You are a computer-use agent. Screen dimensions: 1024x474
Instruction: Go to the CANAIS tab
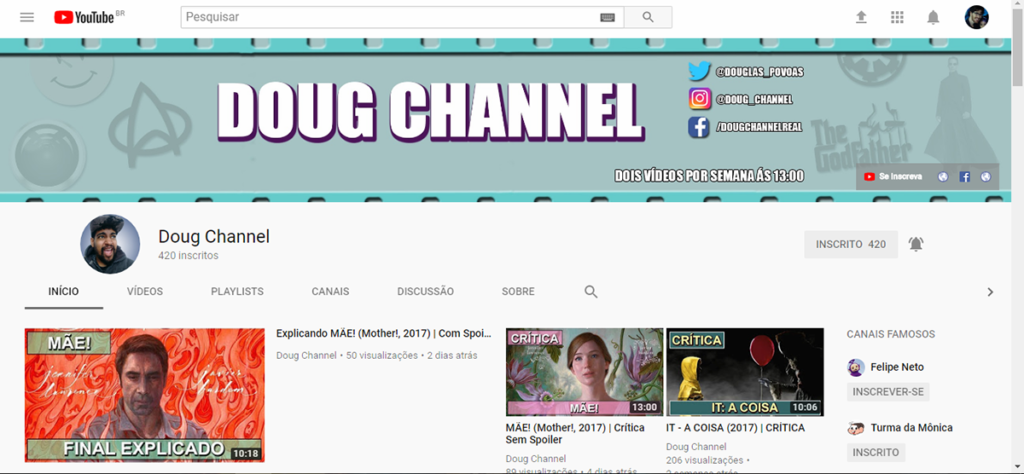(330, 292)
